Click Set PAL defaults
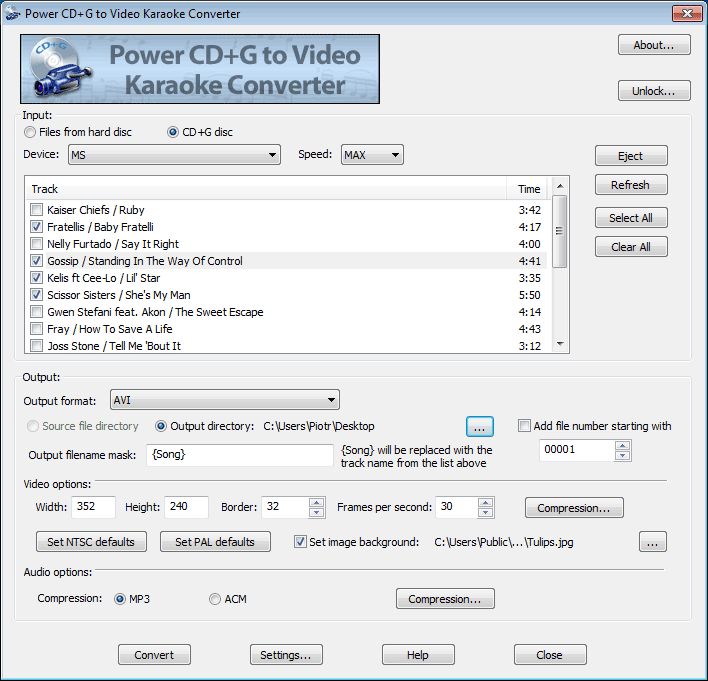 215,541
